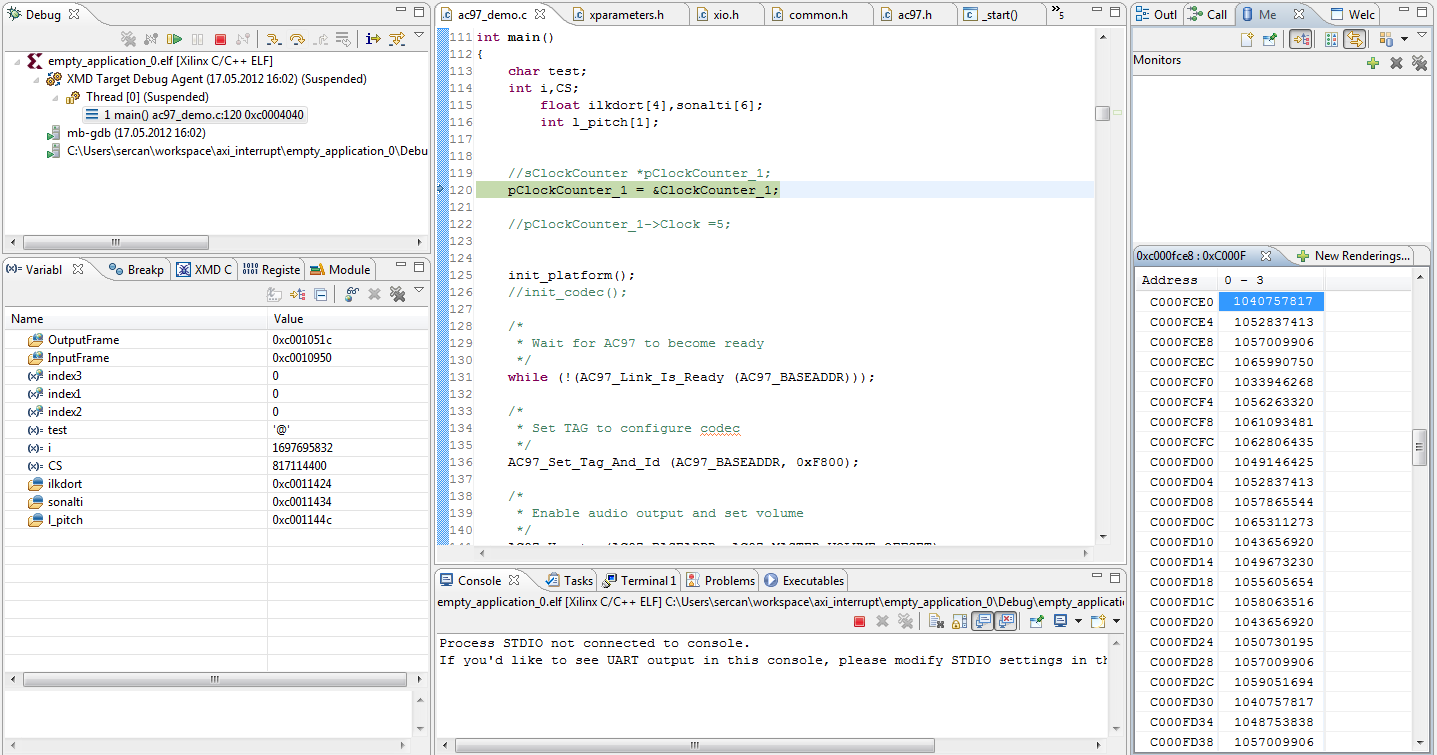Viewport: 1437px width, 755px height.
Task: Click the Memory rendering vertical scrollbar thumb
Action: tap(1419, 447)
